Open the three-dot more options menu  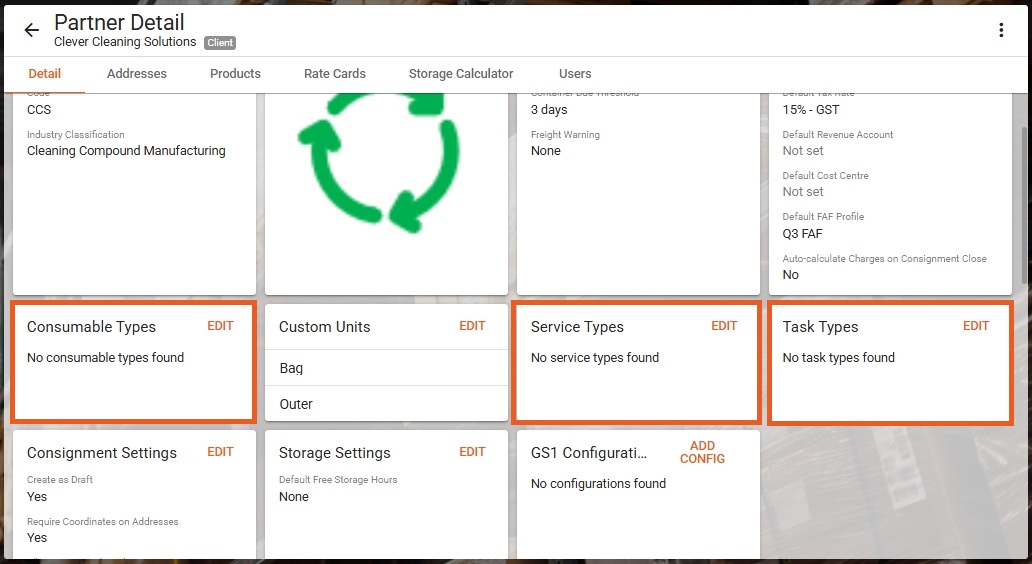(x=1000, y=30)
